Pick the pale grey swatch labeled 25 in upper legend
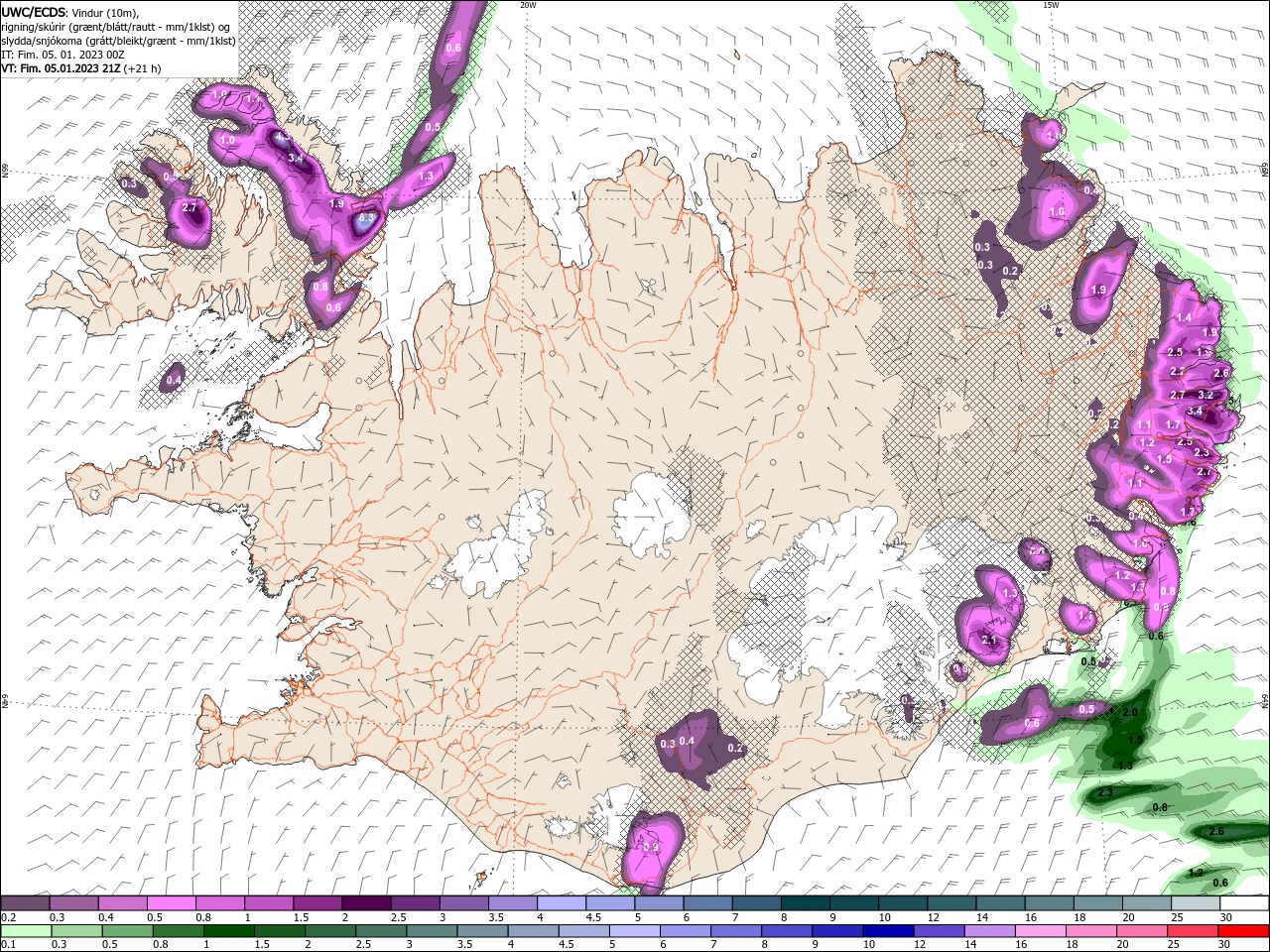 [x=1196, y=903]
